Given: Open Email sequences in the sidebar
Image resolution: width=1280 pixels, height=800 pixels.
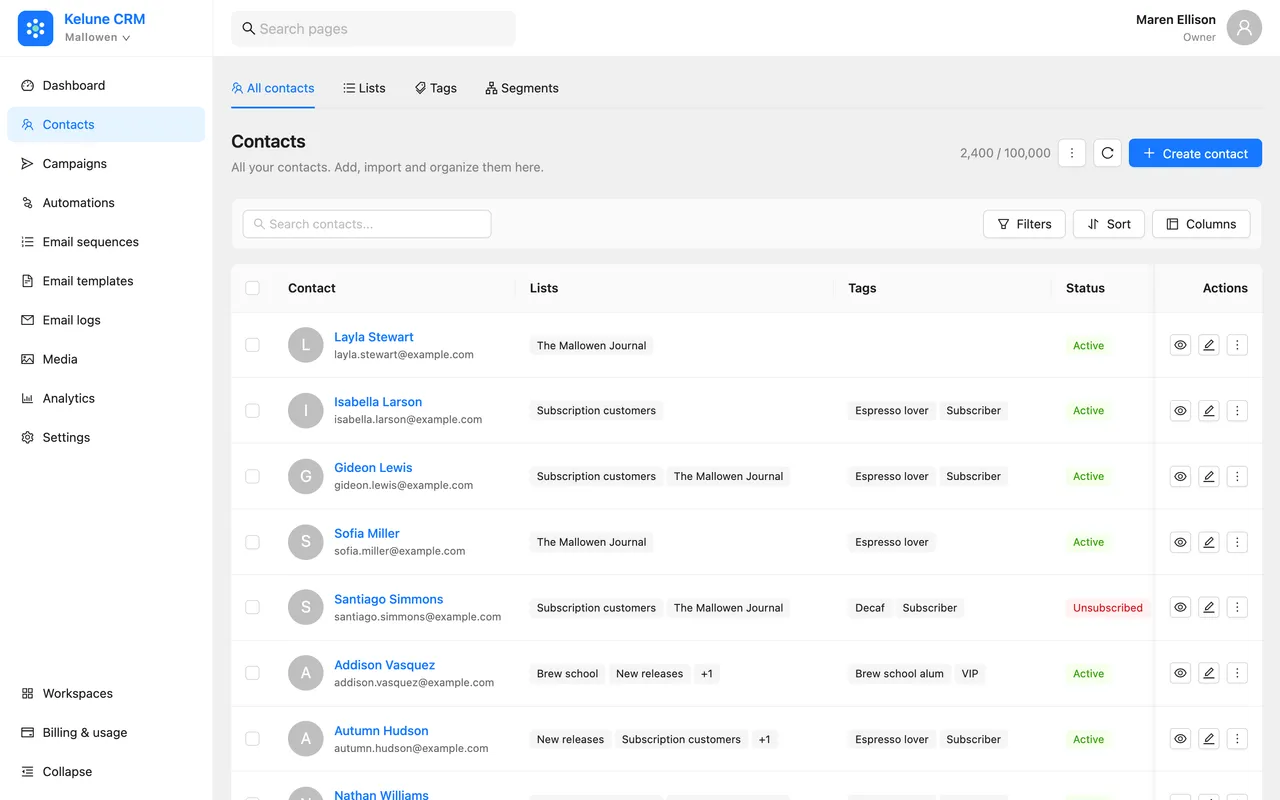Looking at the screenshot, I should coord(106,242).
